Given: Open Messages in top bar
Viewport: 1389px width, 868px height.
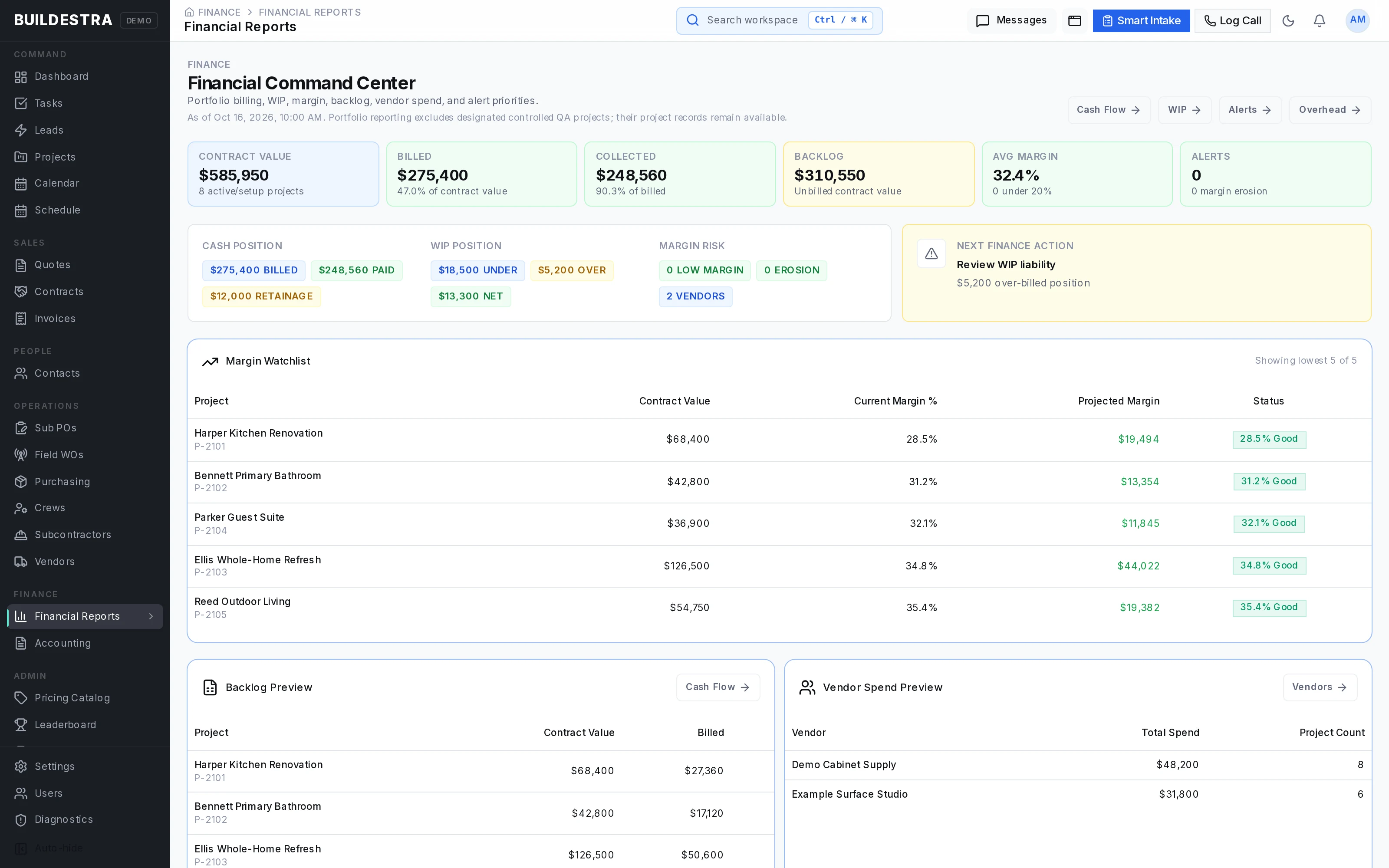Looking at the screenshot, I should (x=1011, y=21).
